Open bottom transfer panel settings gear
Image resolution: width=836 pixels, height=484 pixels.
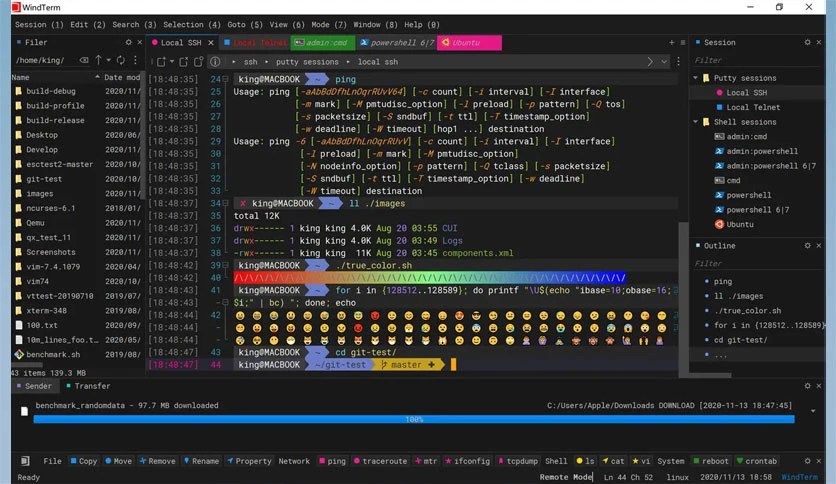[808, 386]
